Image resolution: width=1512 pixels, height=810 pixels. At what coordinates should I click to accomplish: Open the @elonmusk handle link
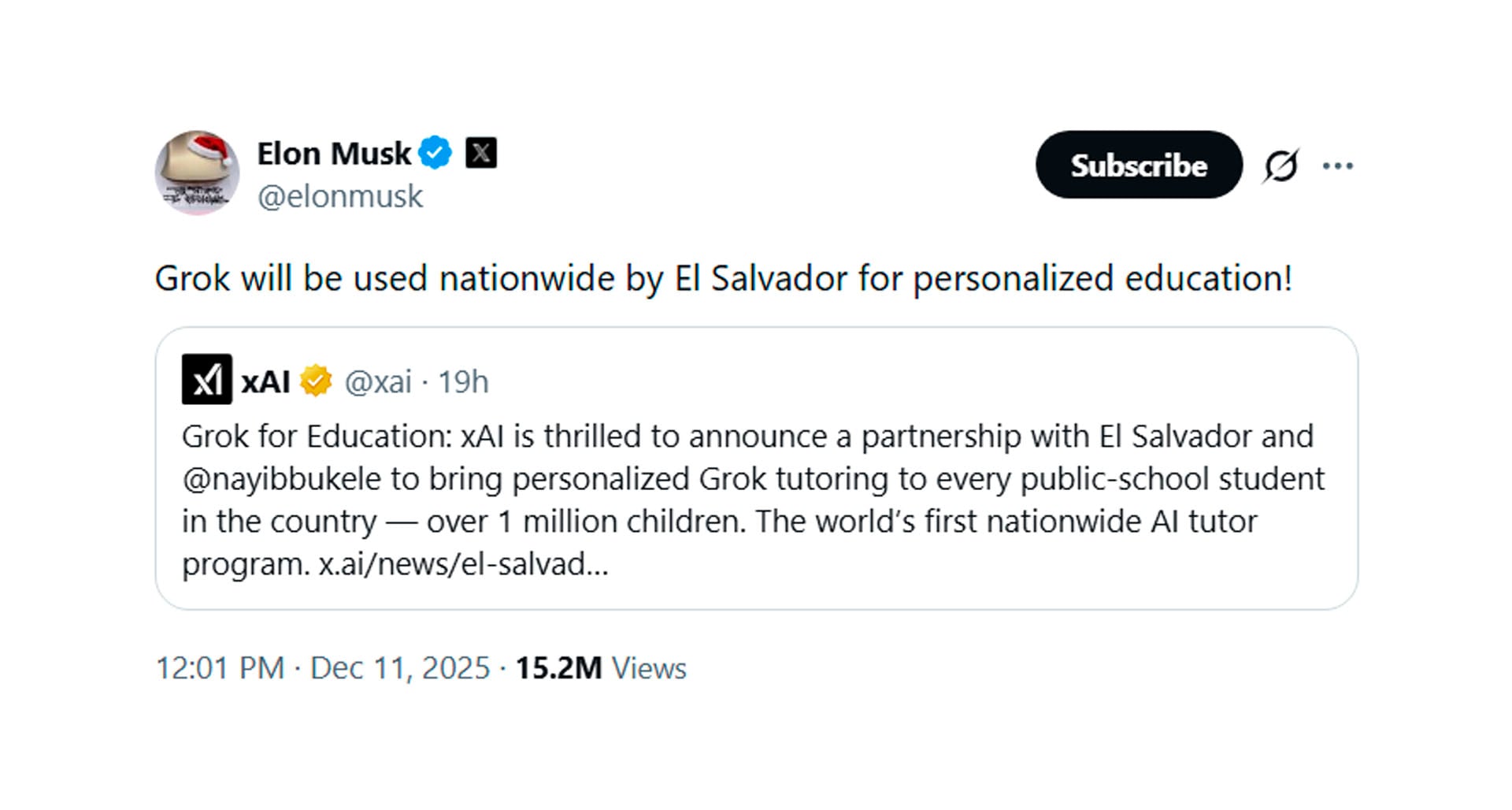click(340, 196)
